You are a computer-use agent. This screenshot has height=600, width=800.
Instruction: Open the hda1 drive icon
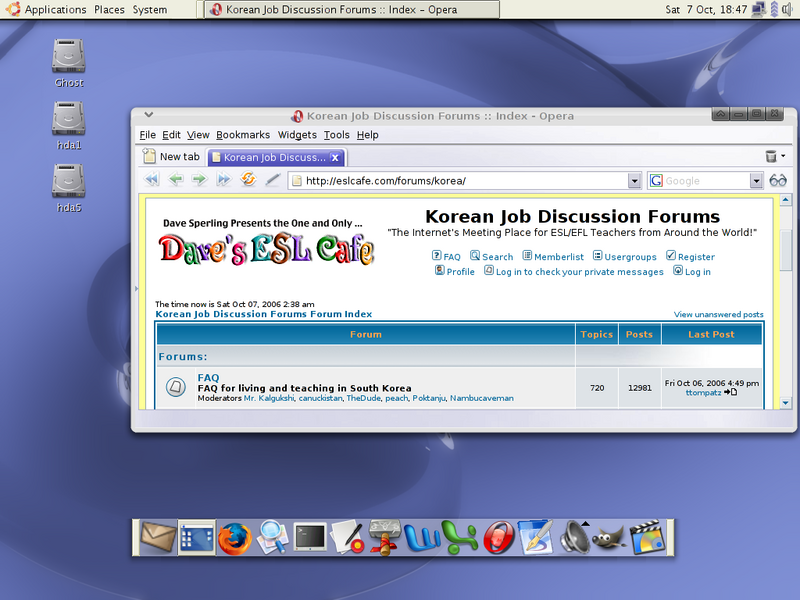tap(68, 126)
